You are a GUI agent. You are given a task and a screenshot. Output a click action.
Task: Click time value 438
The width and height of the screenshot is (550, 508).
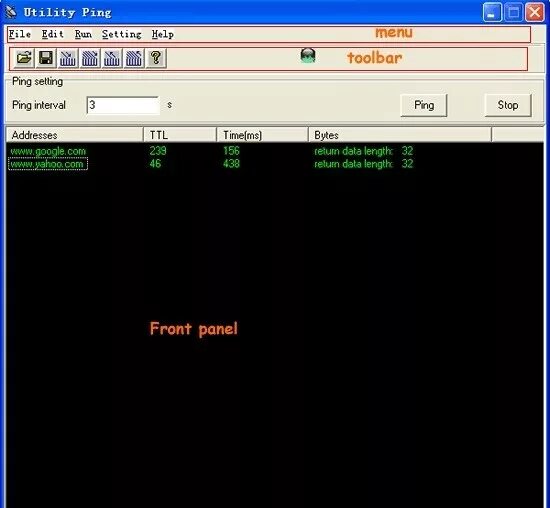tap(231, 163)
